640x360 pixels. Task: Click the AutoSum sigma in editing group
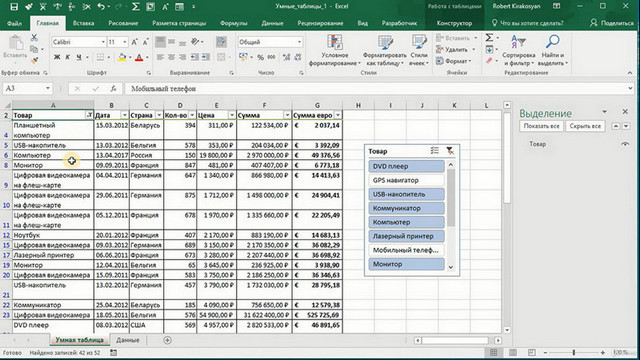click(x=489, y=38)
